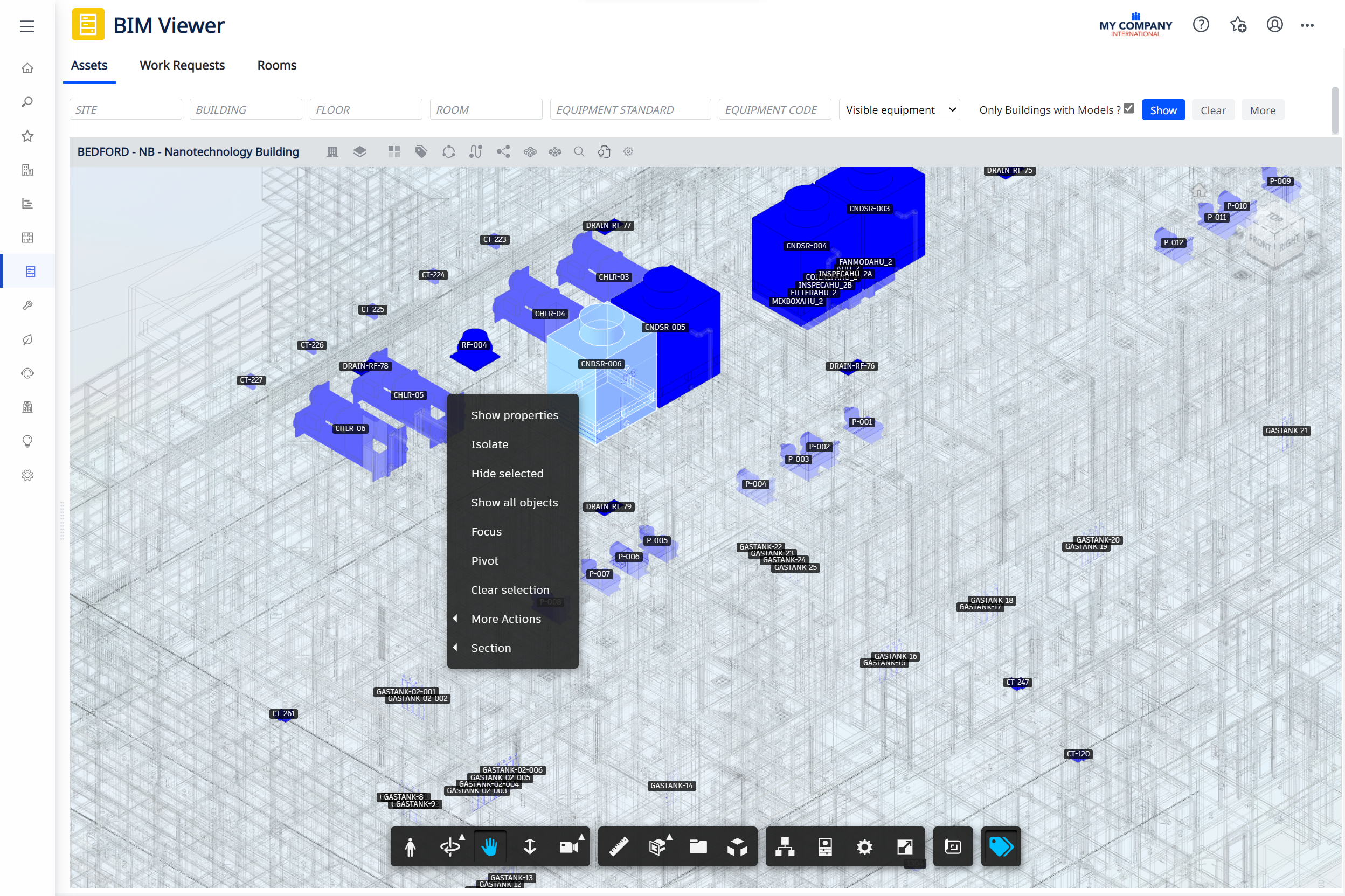Viewport: 1345px width, 896px height.
Task: Expand the More Actions submenu
Action: click(x=505, y=619)
